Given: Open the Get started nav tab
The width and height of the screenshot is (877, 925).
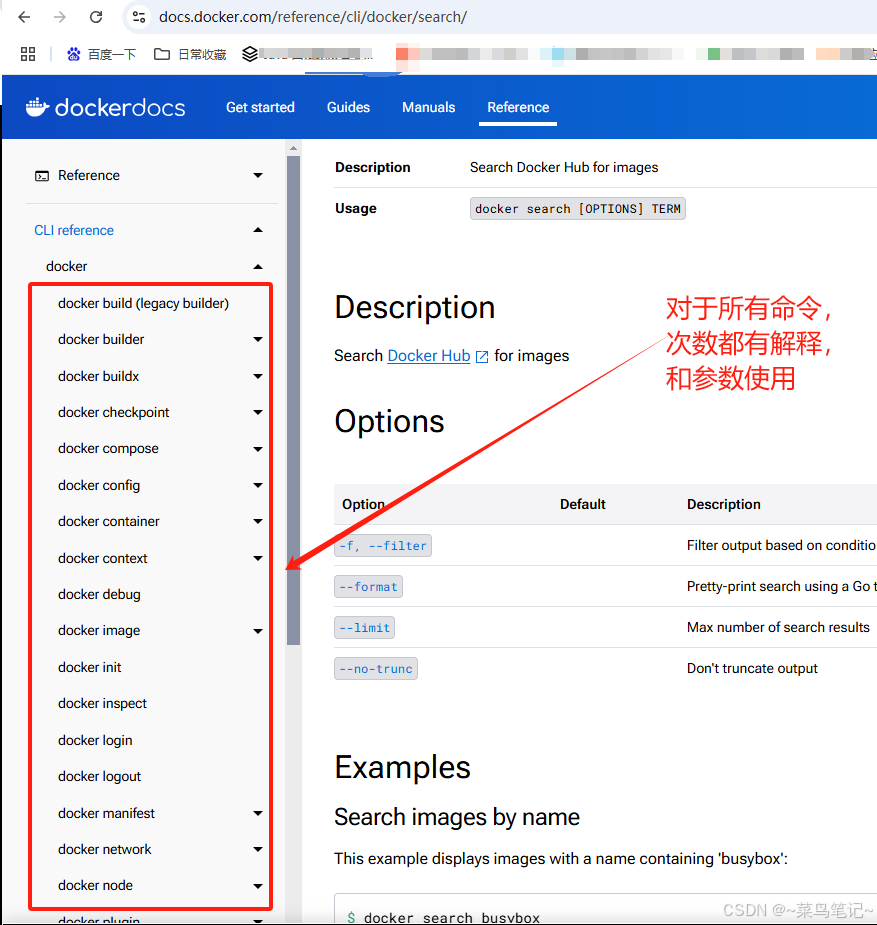Looking at the screenshot, I should point(260,107).
